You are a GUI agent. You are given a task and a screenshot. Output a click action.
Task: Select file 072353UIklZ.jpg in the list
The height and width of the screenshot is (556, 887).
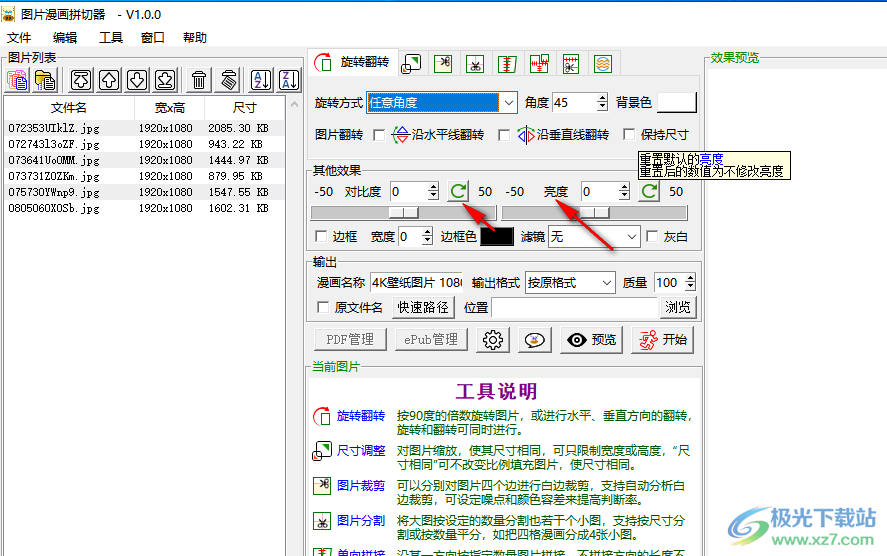click(x=144, y=128)
